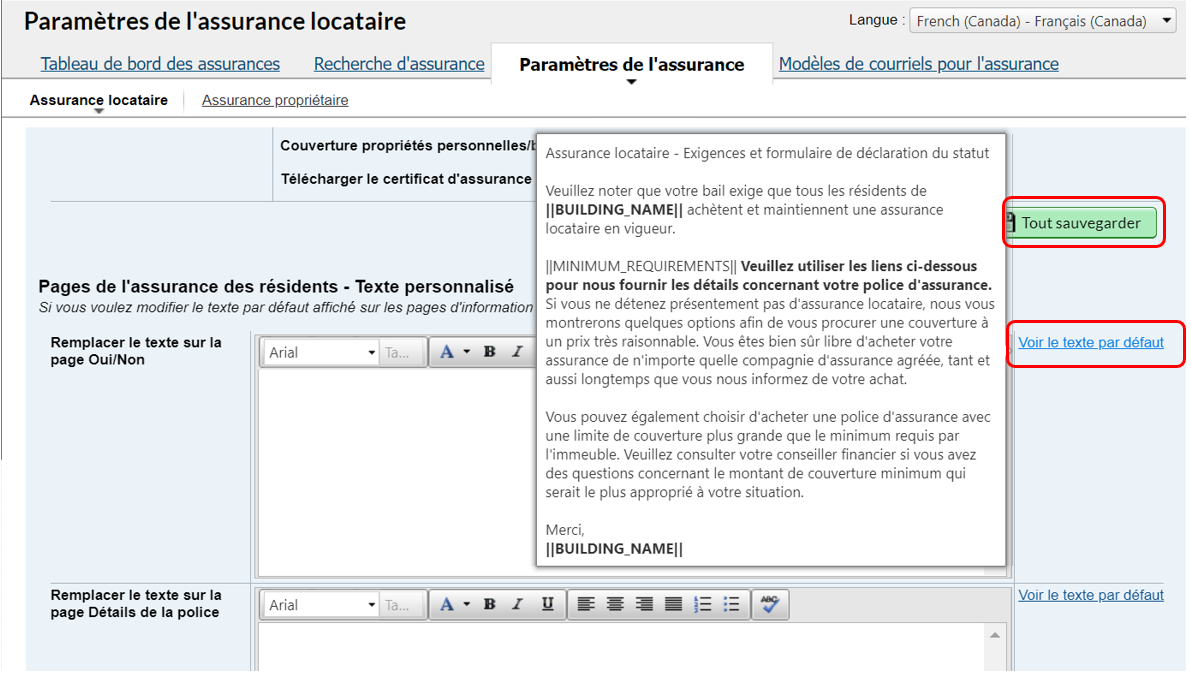This screenshot has height=676, width=1191.
Task: Select Assurance locataire sub-tab
Action: (99, 100)
